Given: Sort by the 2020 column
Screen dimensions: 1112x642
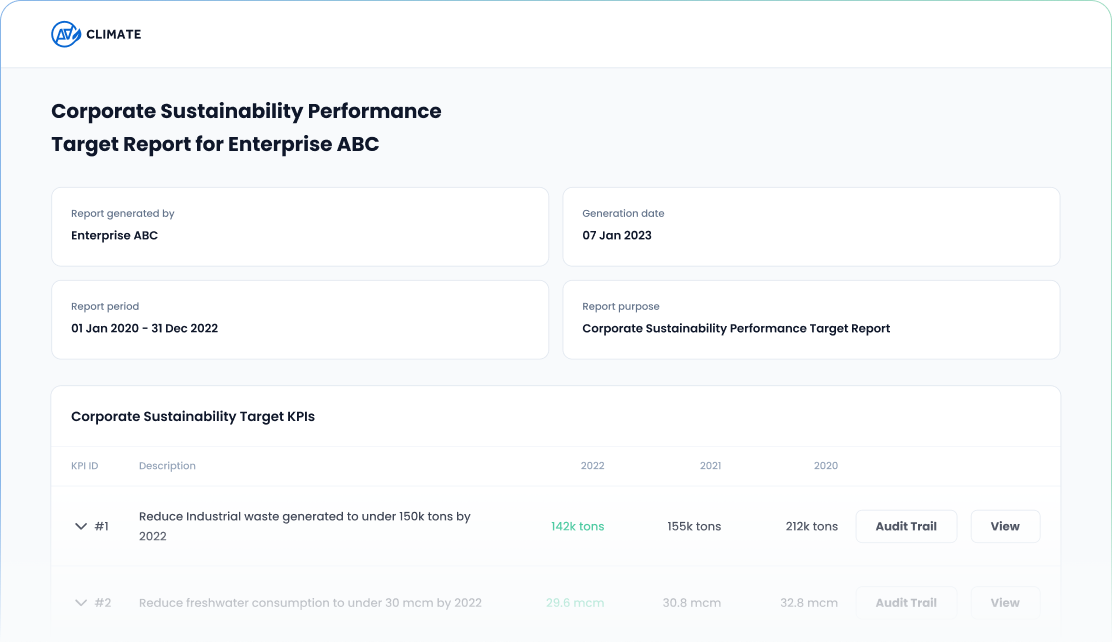Looking at the screenshot, I should 826,465.
